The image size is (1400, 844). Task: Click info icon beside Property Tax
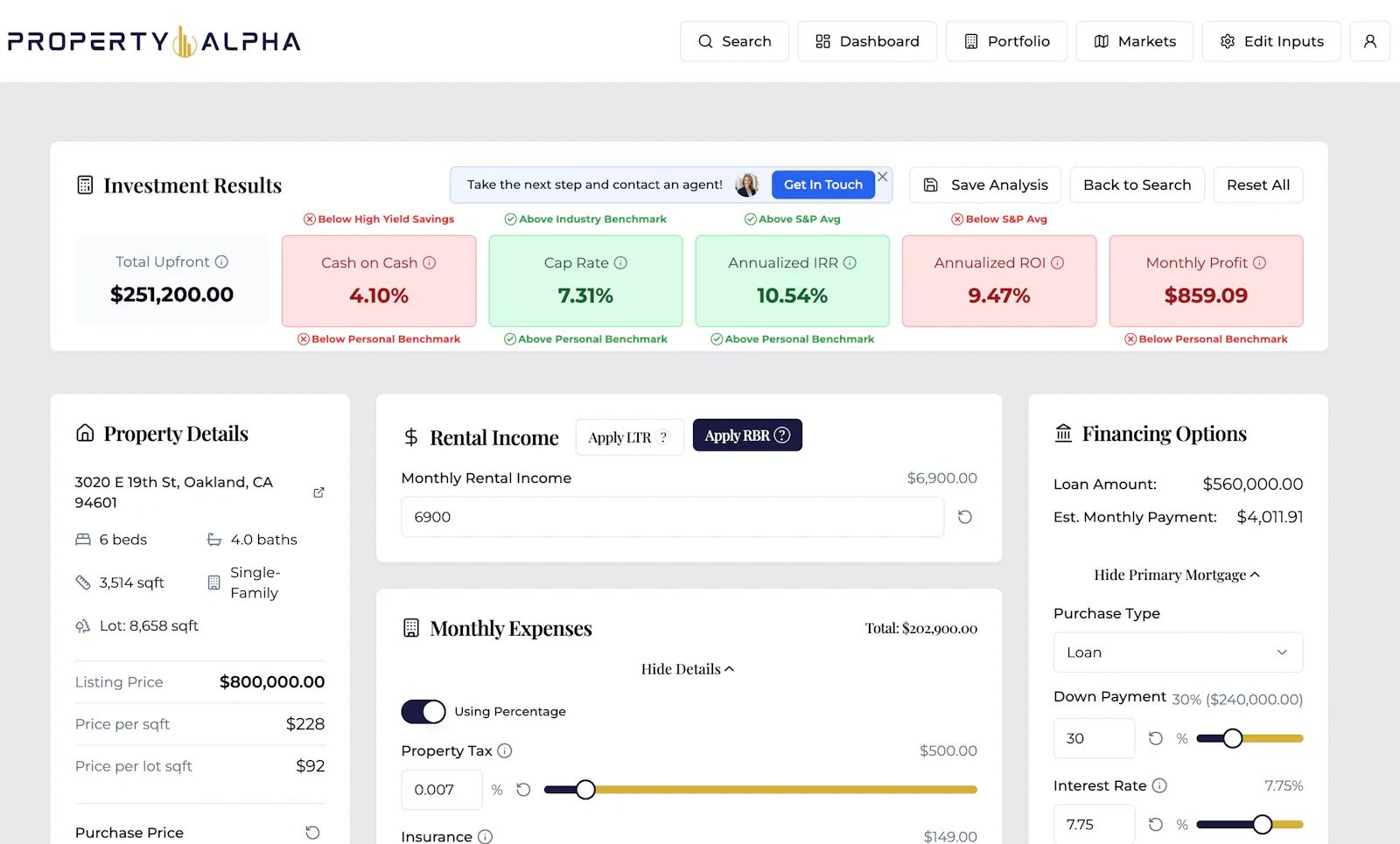tap(505, 750)
